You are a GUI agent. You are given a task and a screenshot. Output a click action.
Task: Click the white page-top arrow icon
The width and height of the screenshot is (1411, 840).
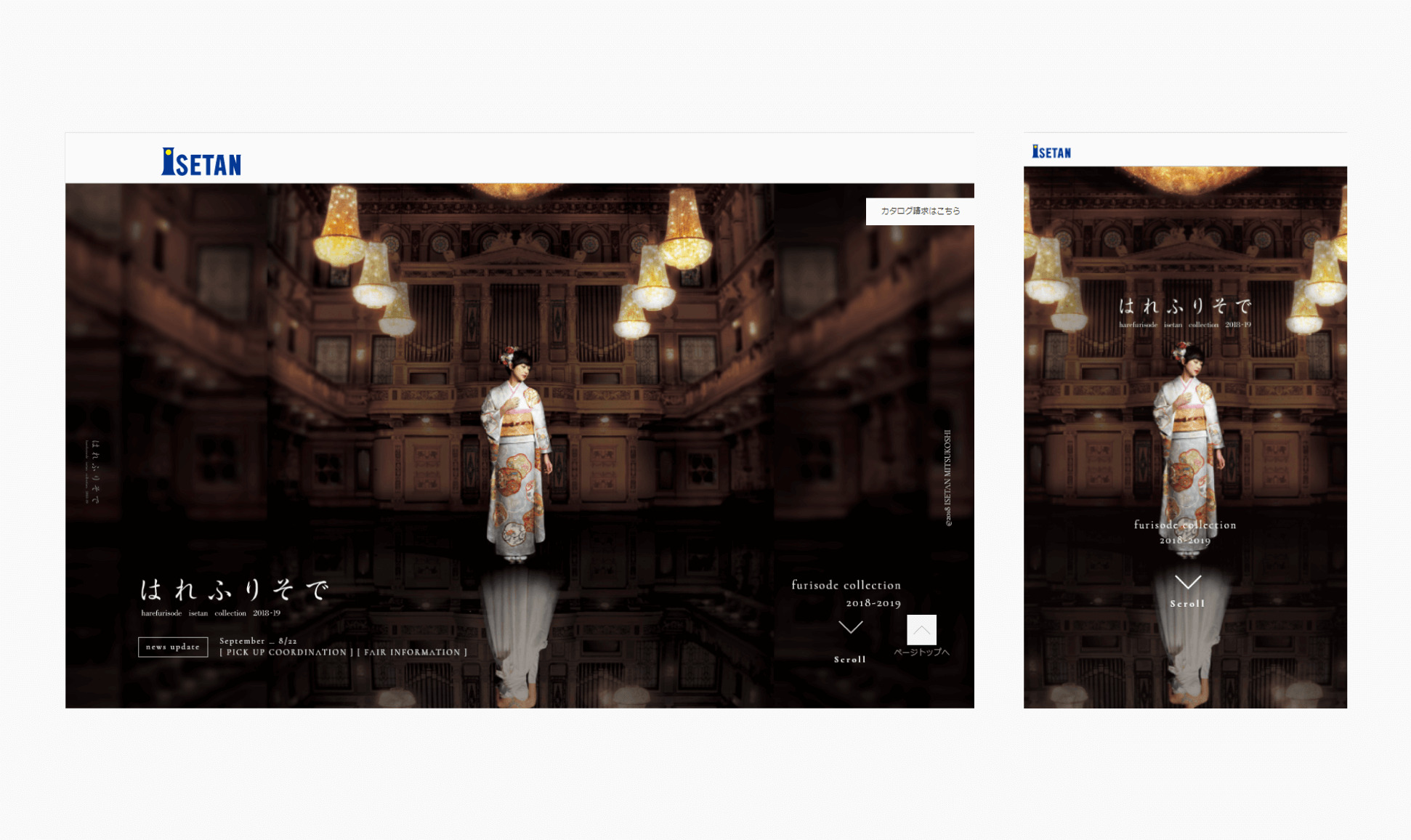pyautogui.click(x=921, y=629)
